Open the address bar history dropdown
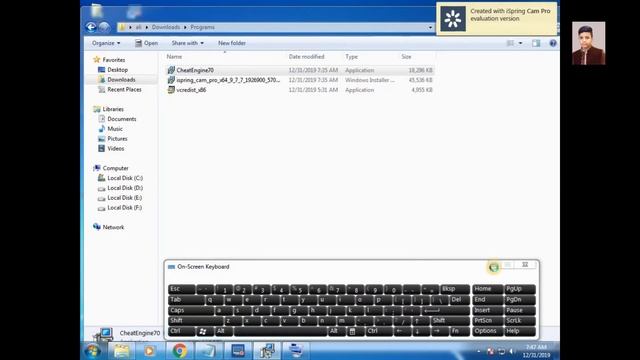Image resolution: width=640 pixels, height=360 pixels. (x=430, y=27)
